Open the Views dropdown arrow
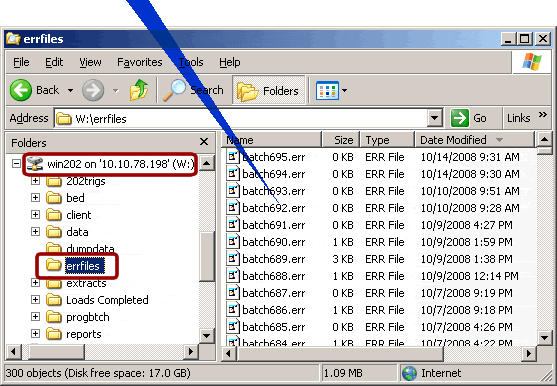Screen dimensions: 557x386 pos(344,91)
